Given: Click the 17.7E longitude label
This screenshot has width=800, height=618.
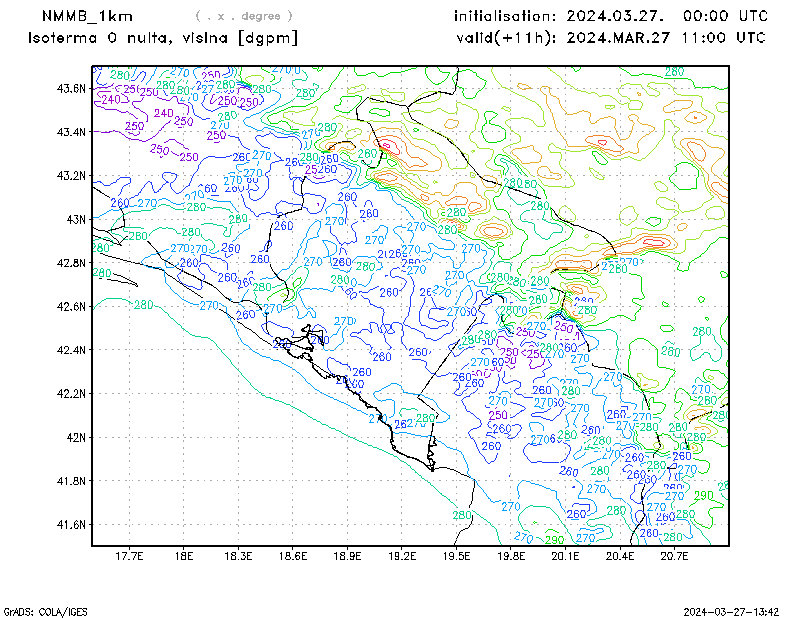Looking at the screenshot, I should tap(129, 556).
